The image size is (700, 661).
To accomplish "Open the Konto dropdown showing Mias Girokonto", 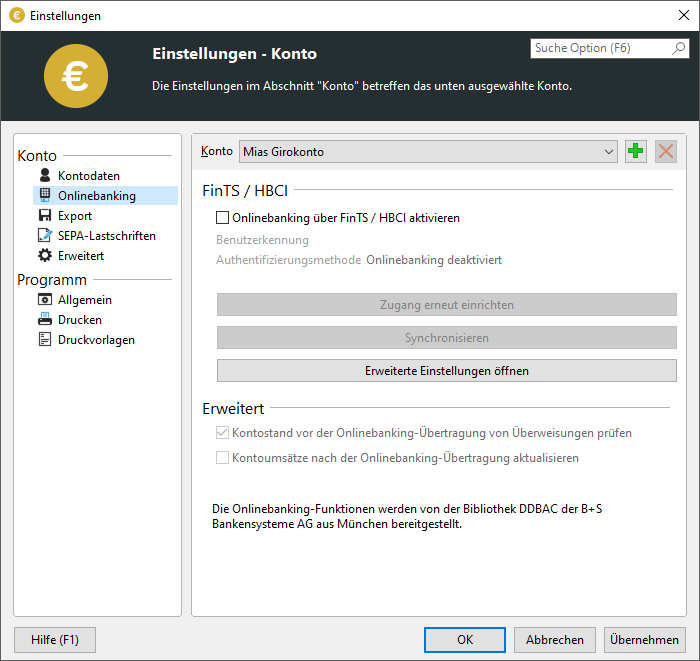I will (428, 152).
